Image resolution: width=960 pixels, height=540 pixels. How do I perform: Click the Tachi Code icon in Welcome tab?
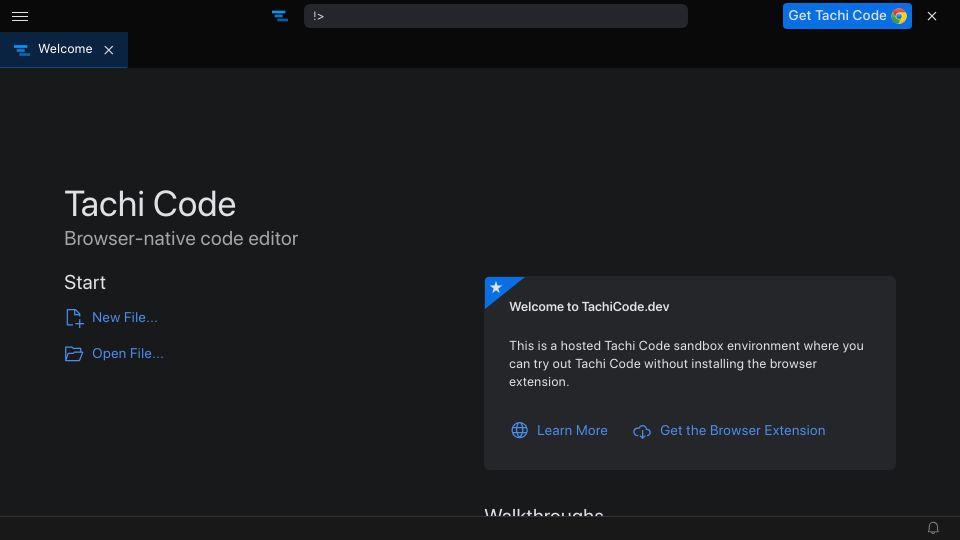[x=21, y=50]
